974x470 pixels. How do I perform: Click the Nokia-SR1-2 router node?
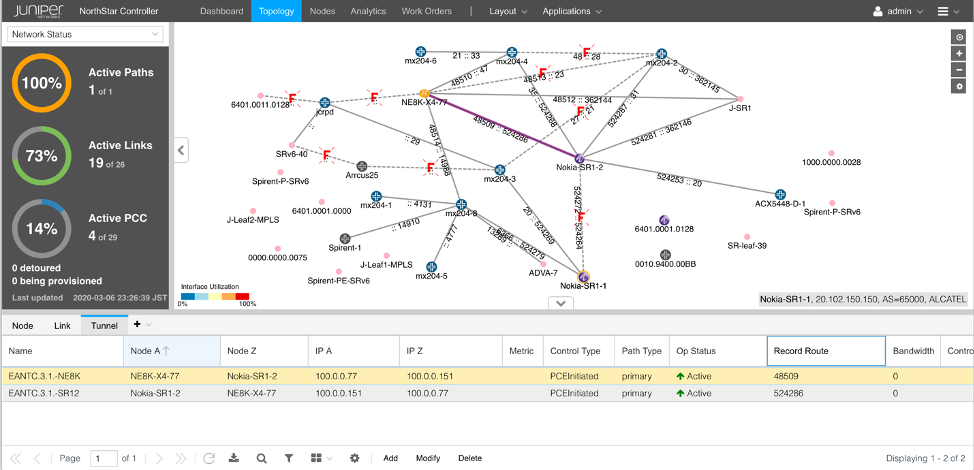[x=579, y=157]
